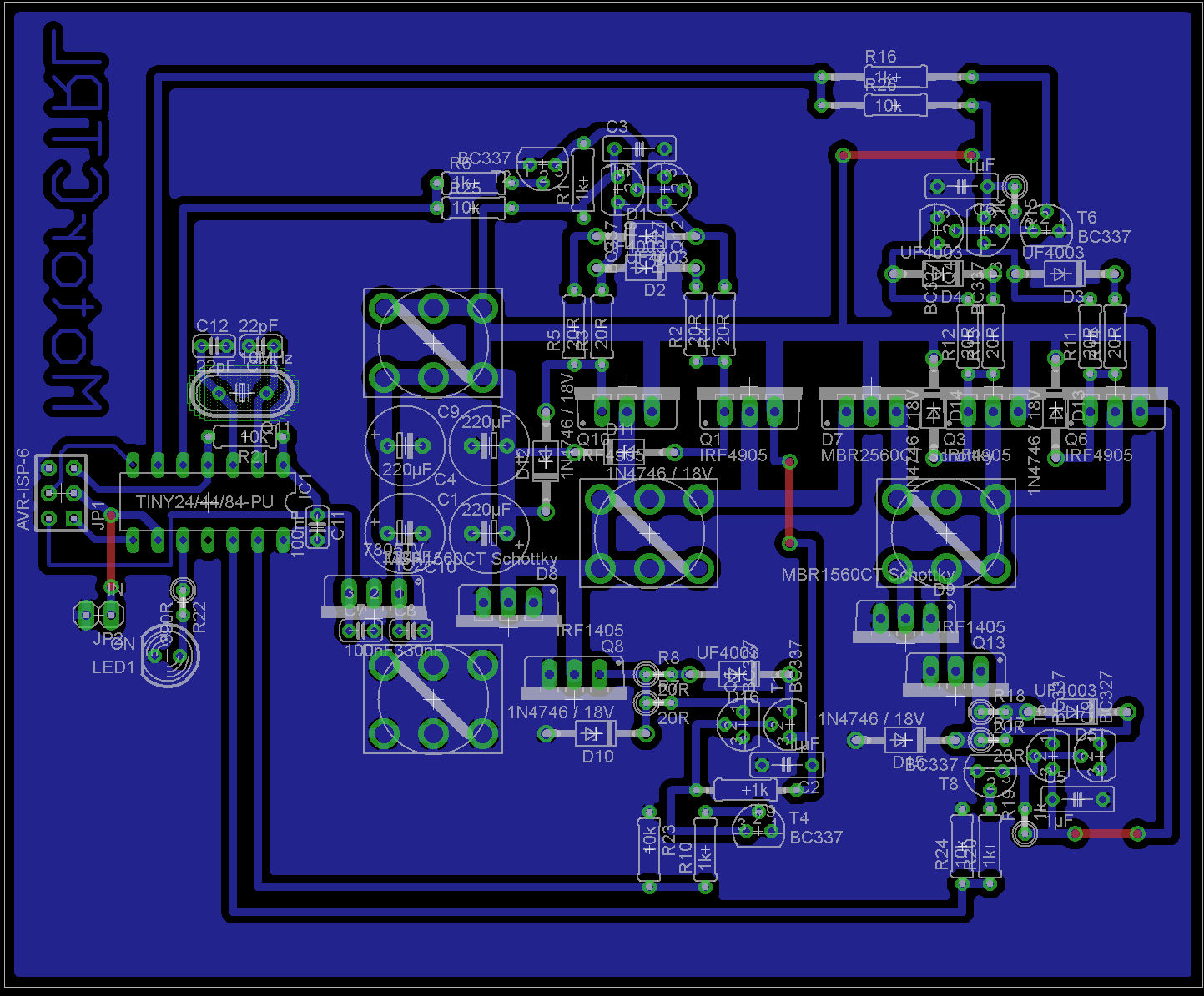Screen dimensions: 1204x996
Task: Click the D3 diode label
Action: coord(1073,297)
